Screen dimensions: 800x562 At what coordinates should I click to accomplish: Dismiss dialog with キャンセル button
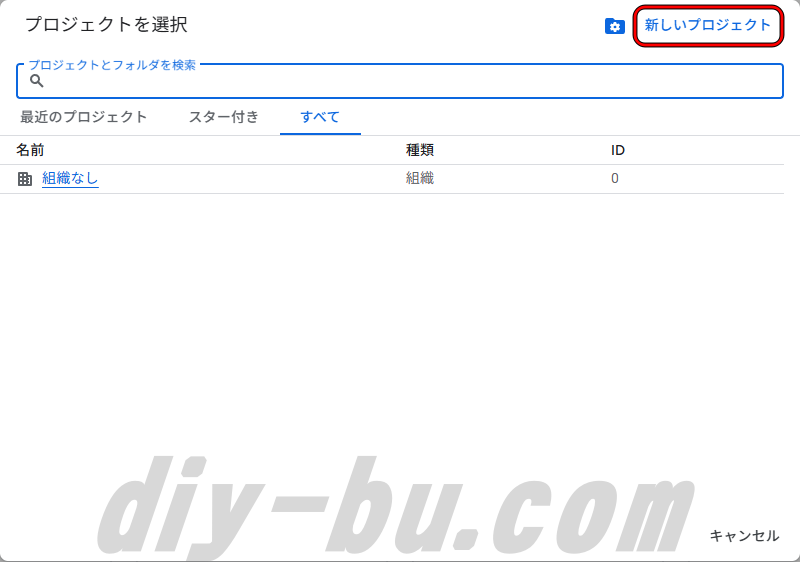(744, 535)
